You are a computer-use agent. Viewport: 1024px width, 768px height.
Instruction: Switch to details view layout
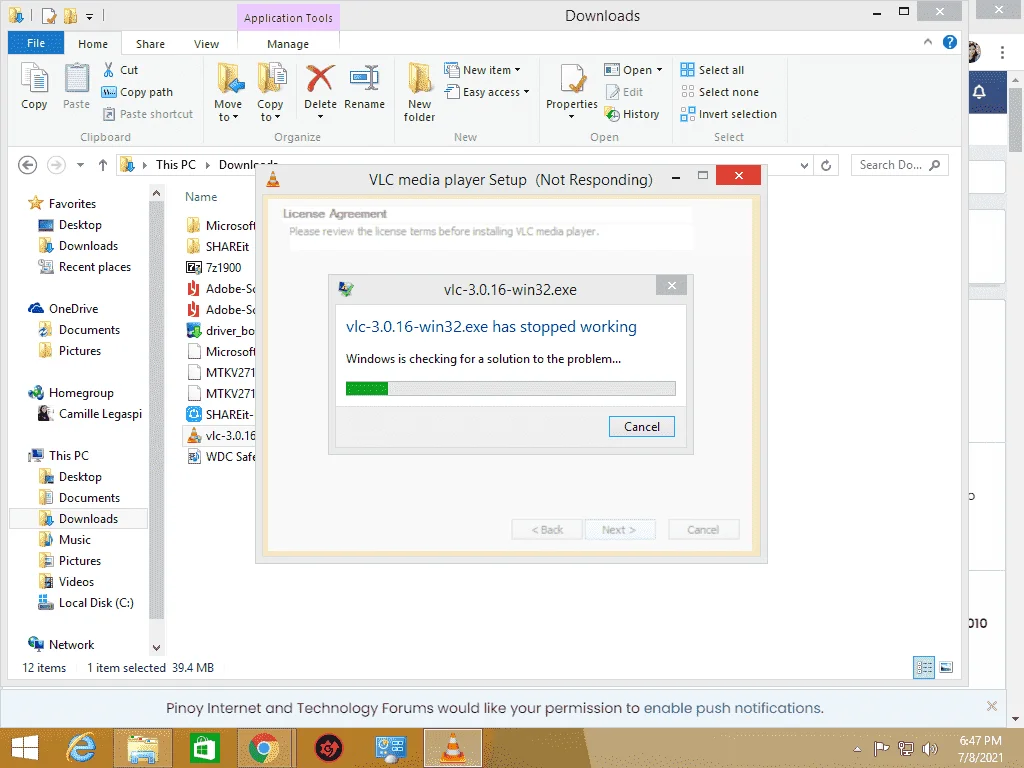(923, 667)
